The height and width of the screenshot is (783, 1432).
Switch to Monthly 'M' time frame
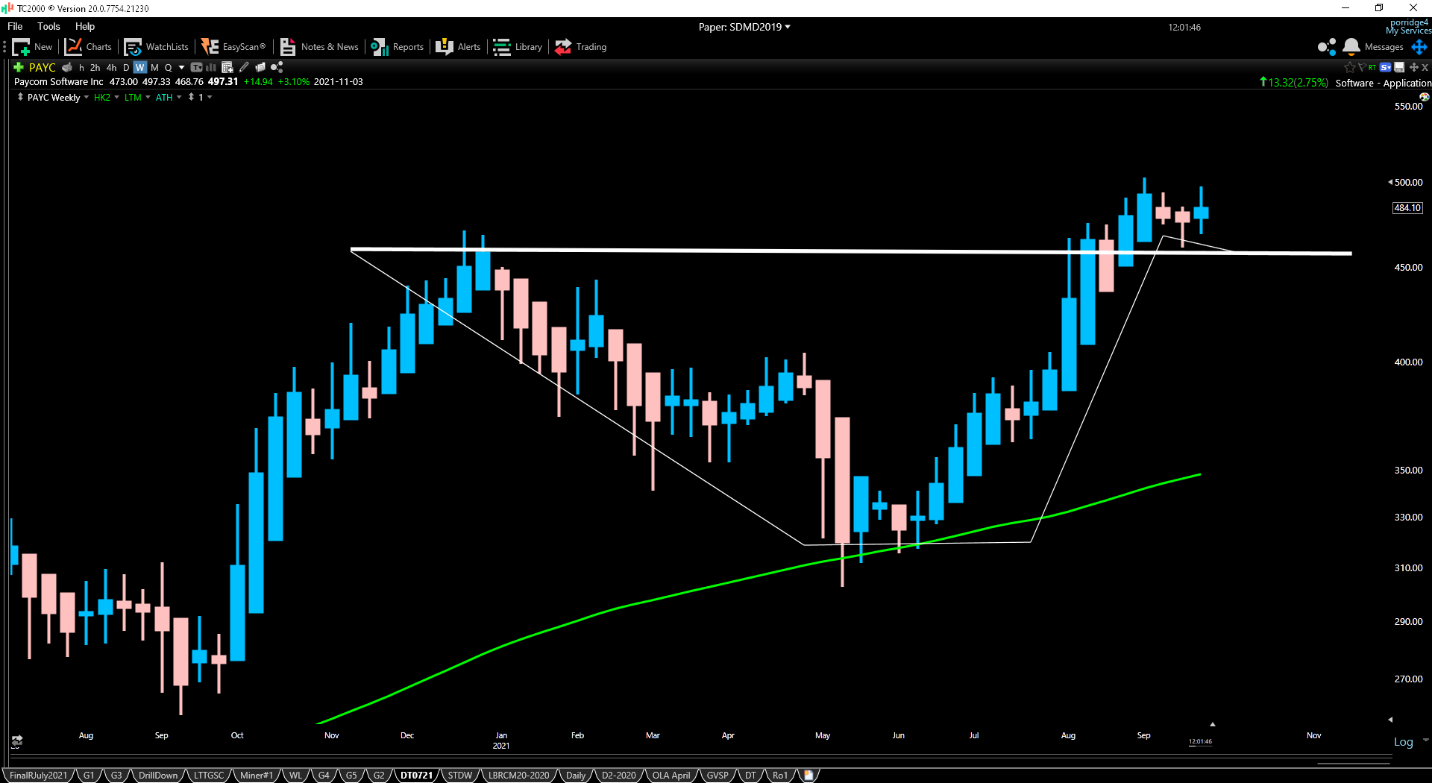click(x=154, y=67)
